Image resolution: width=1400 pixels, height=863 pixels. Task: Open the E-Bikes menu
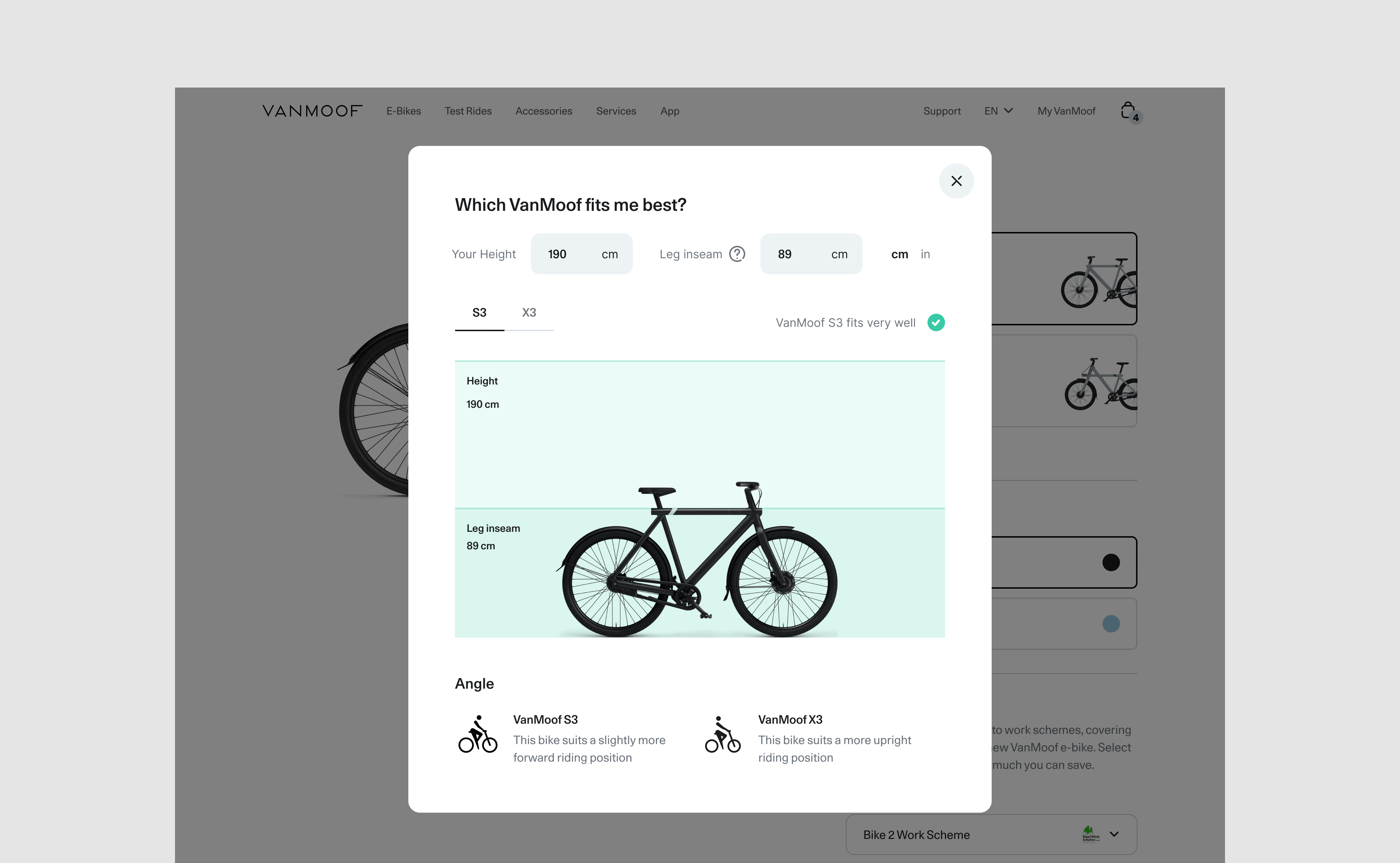point(403,111)
